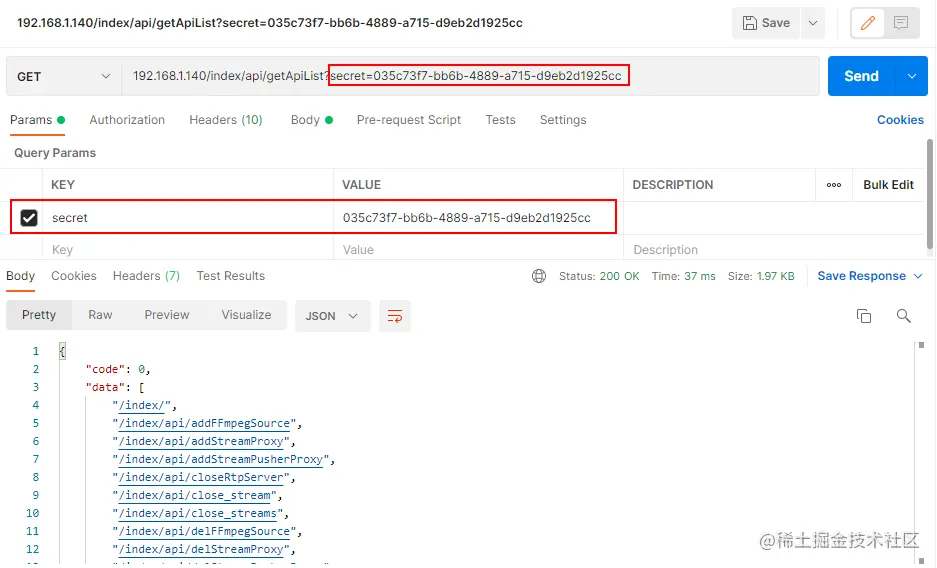The height and width of the screenshot is (568, 937).
Task: Open the Headers (10) request tab
Action: [x=226, y=120]
